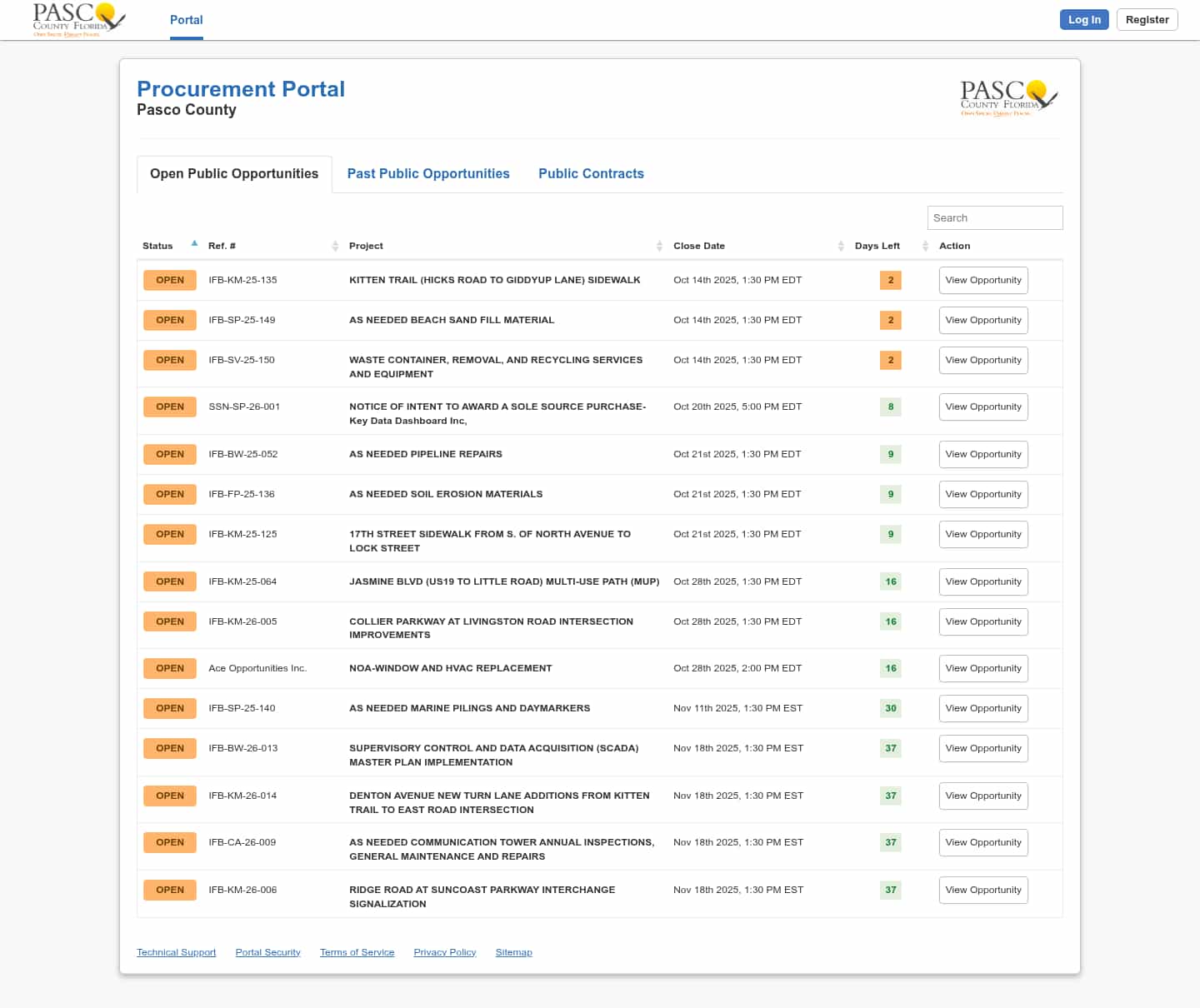This screenshot has width=1200, height=1008.
Task: Sort table by Status column arrow
Action: click(194, 244)
